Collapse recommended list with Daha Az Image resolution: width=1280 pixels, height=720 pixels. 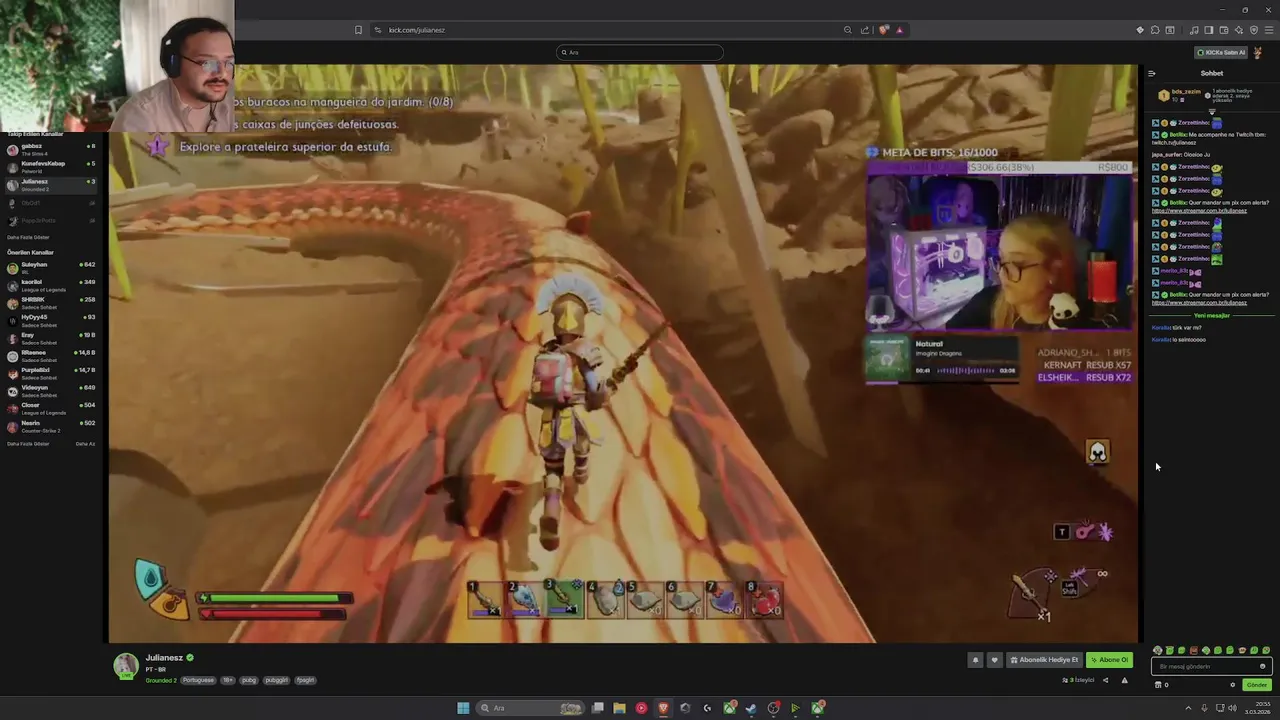tap(85, 444)
